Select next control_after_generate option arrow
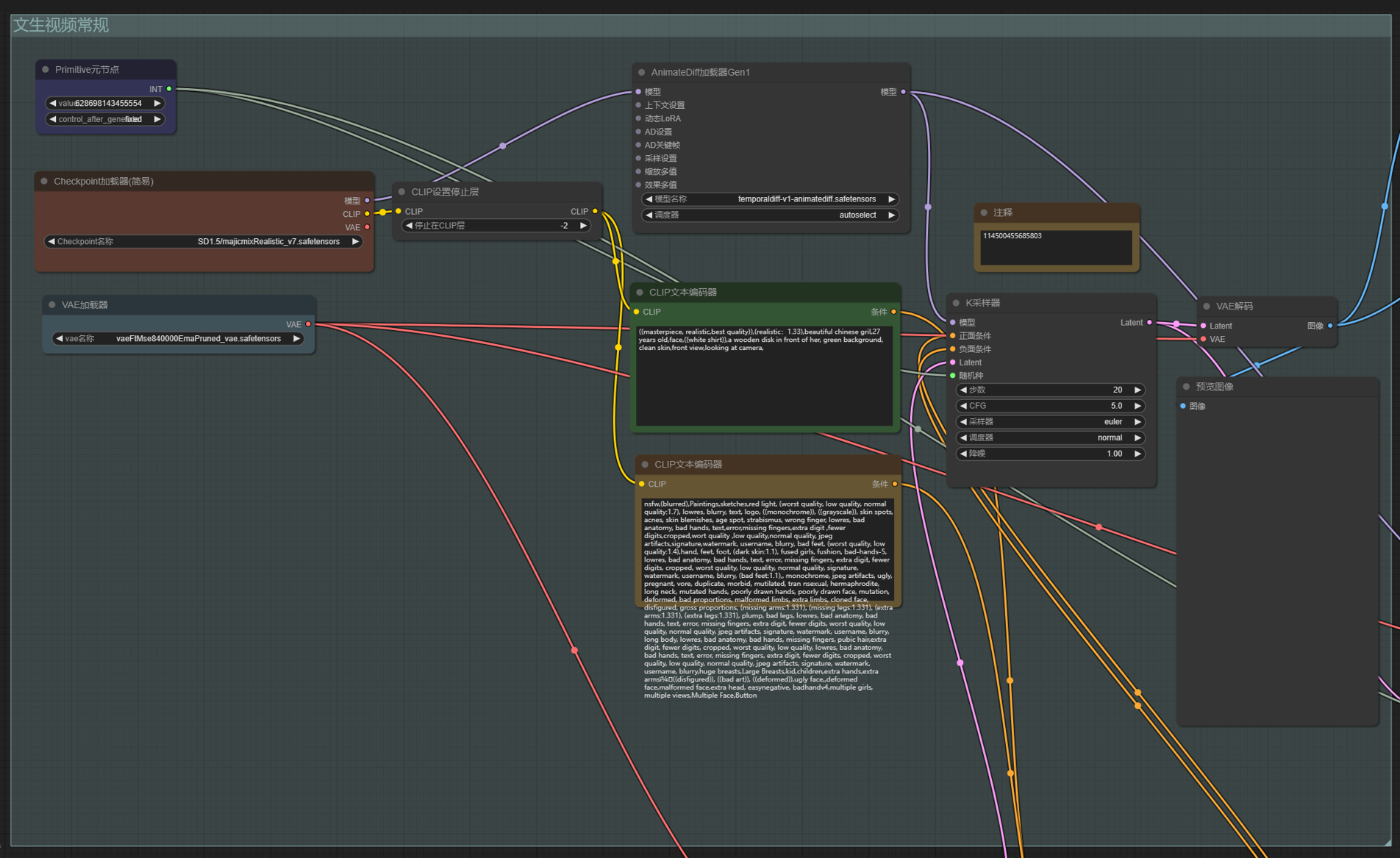Image resolution: width=1400 pixels, height=858 pixels. [157, 119]
